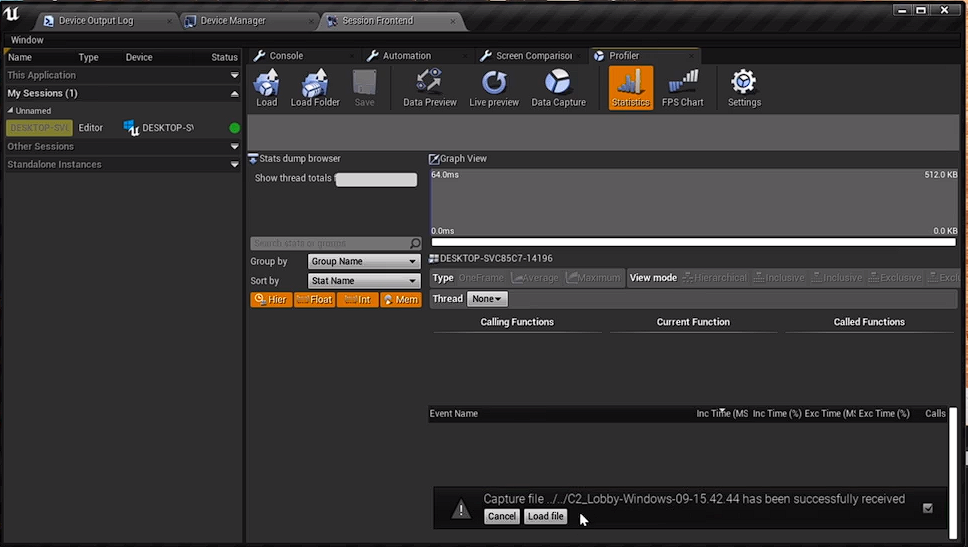Start Live preview in profiler

(494, 88)
